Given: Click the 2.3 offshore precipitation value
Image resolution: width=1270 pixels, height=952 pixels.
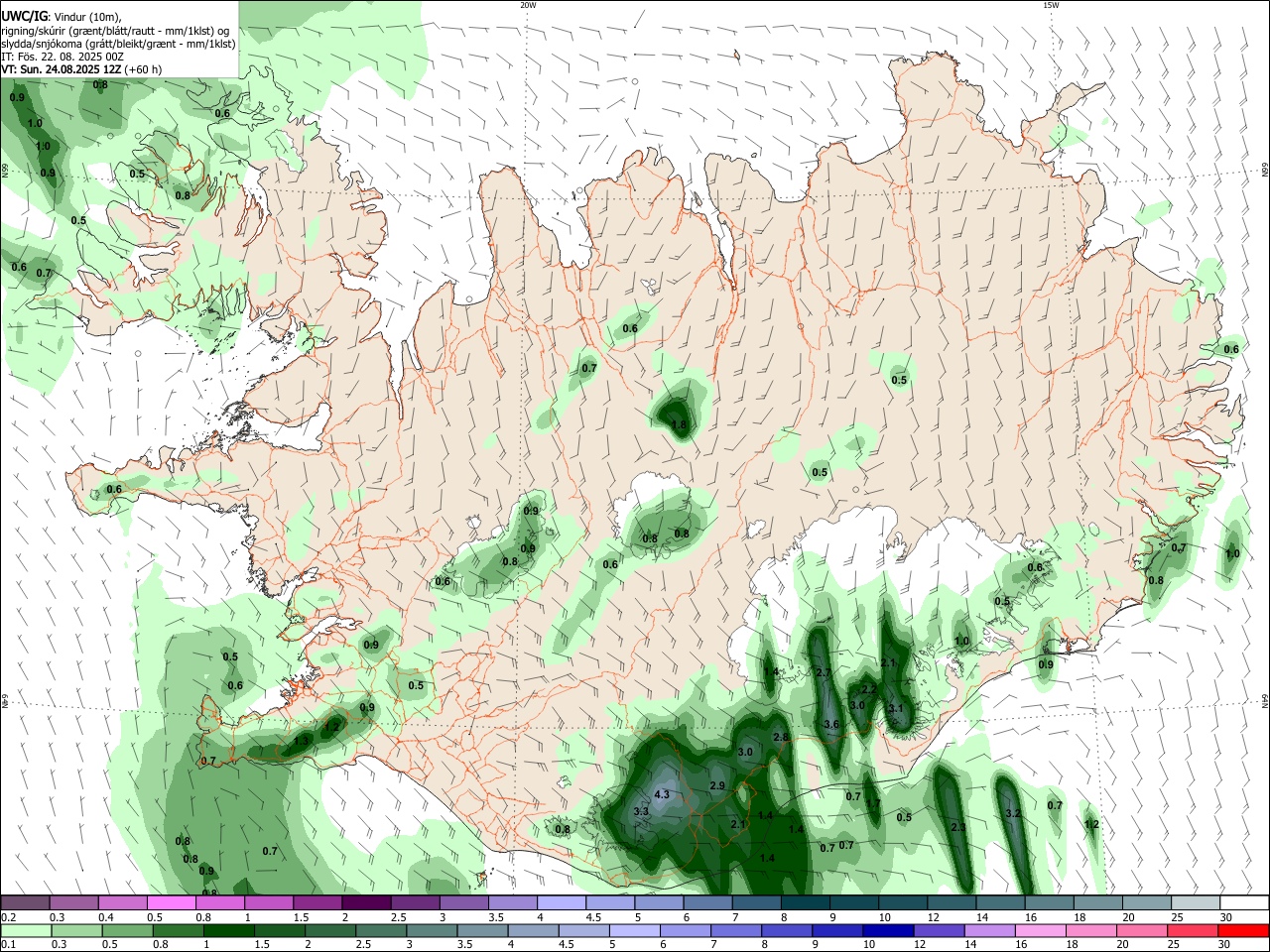Looking at the screenshot, I should 958,827.
